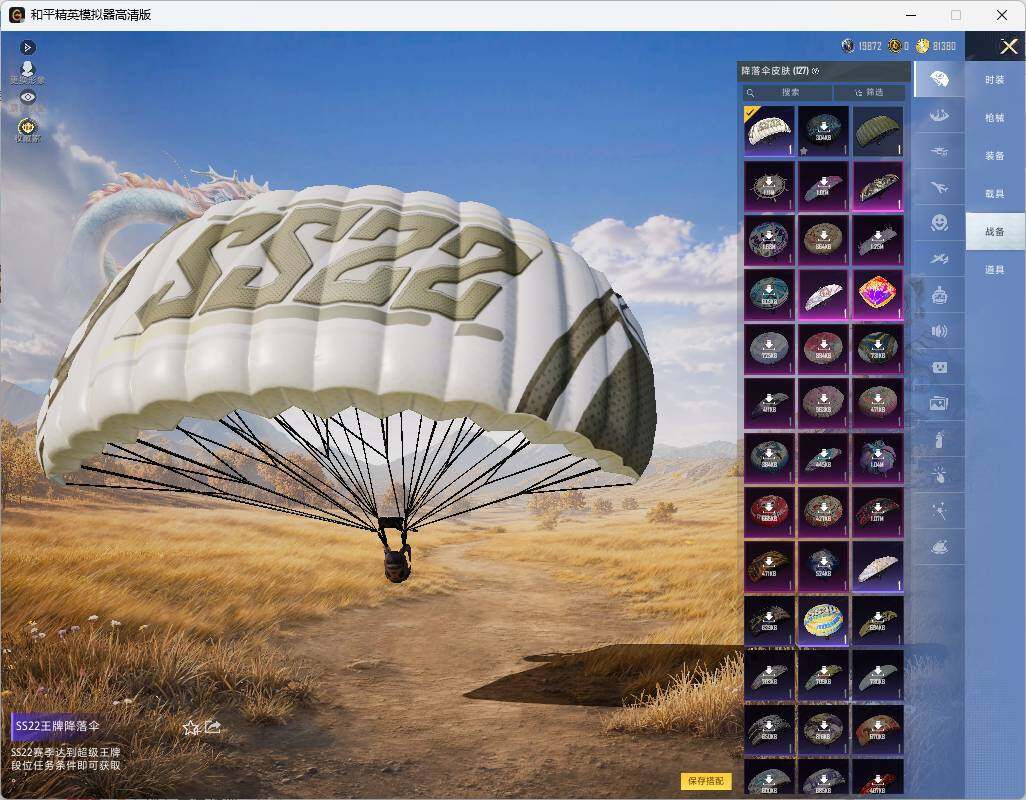Close the wardrobe with the X button

(1008, 46)
